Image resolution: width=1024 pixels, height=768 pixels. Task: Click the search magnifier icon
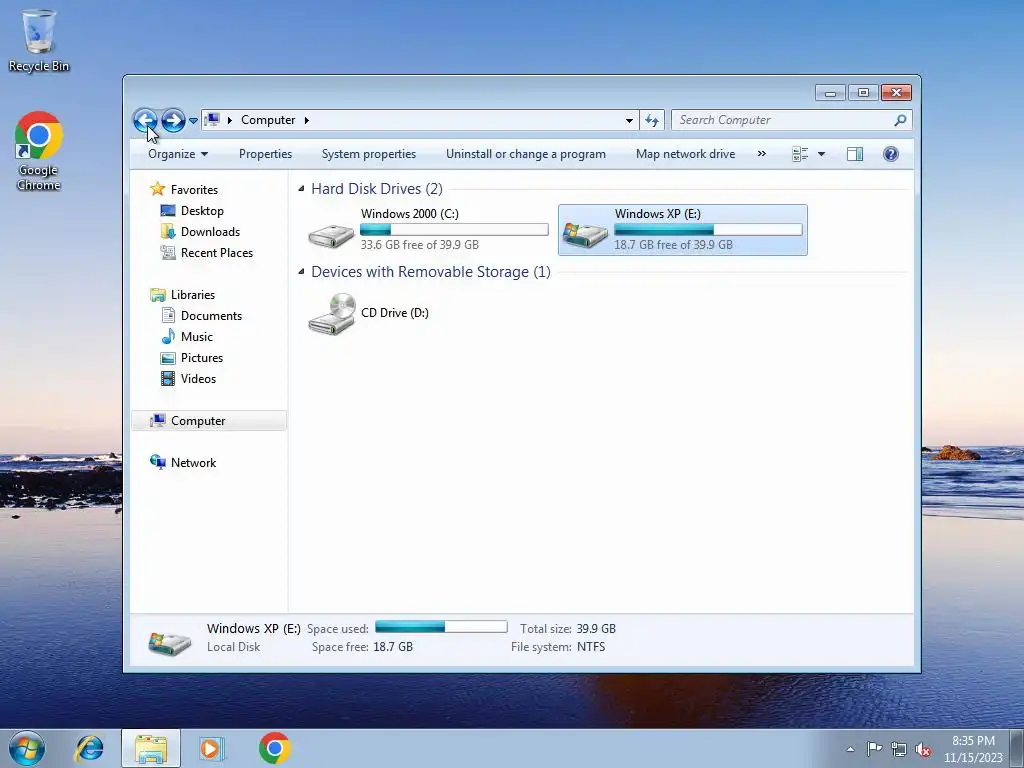click(x=901, y=120)
